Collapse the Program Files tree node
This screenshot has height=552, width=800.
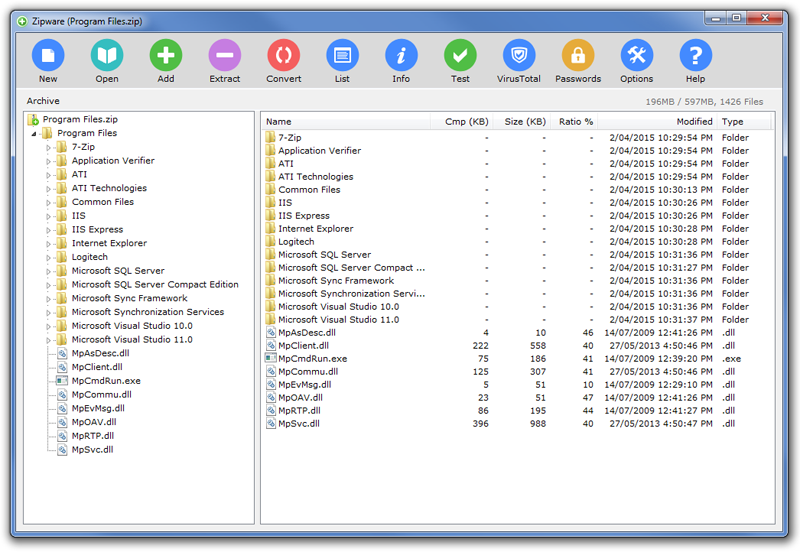coord(34,134)
